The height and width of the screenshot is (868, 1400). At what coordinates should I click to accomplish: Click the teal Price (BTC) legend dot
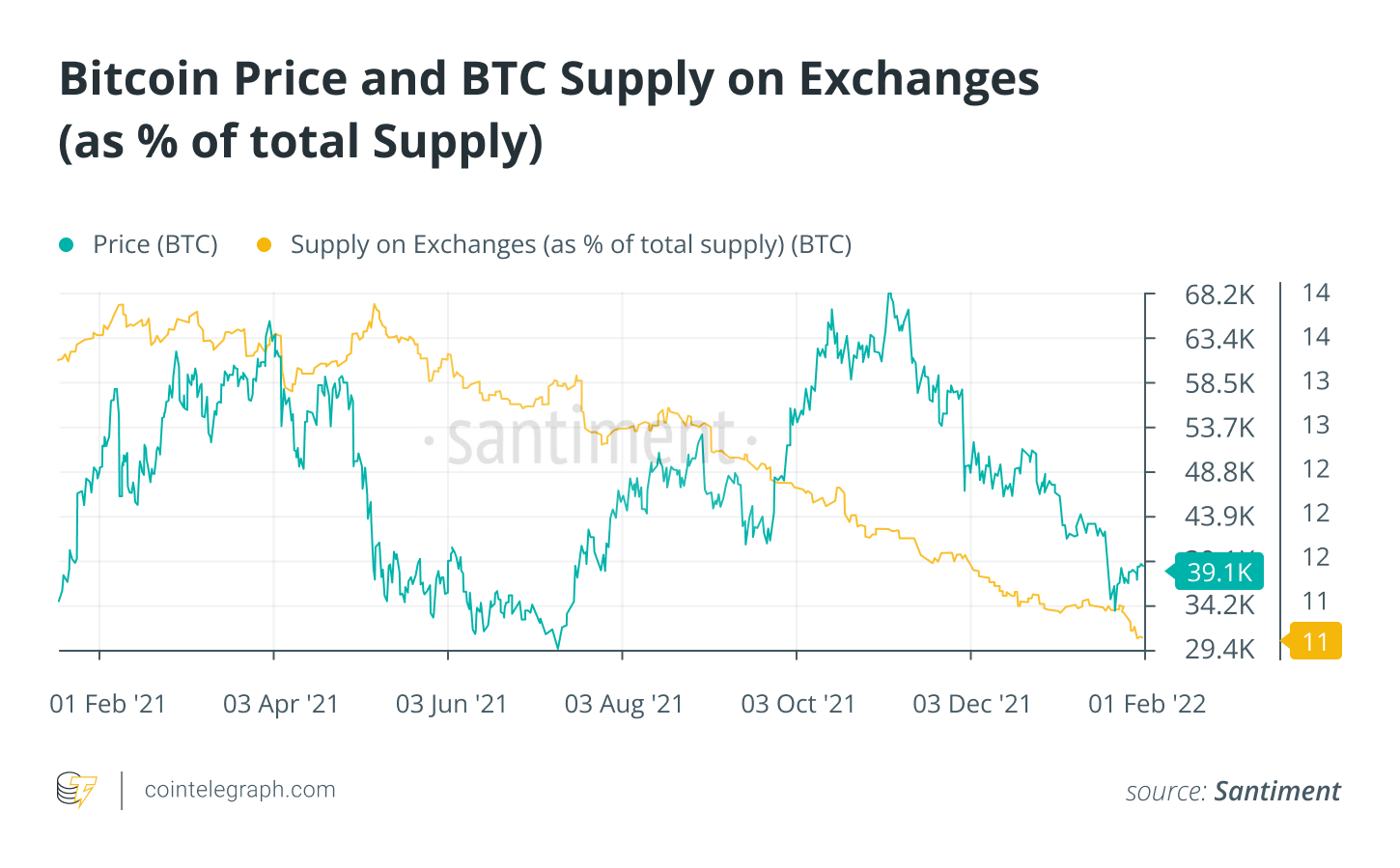67,245
